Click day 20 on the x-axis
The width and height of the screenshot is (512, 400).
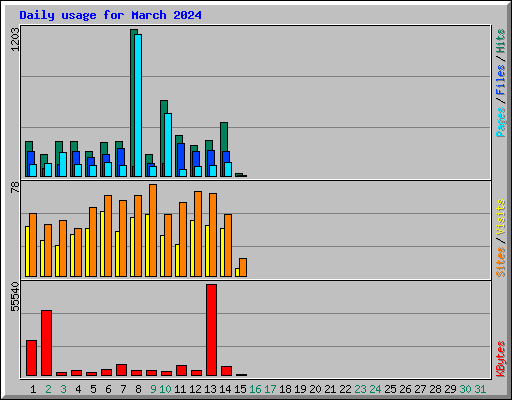point(315,389)
